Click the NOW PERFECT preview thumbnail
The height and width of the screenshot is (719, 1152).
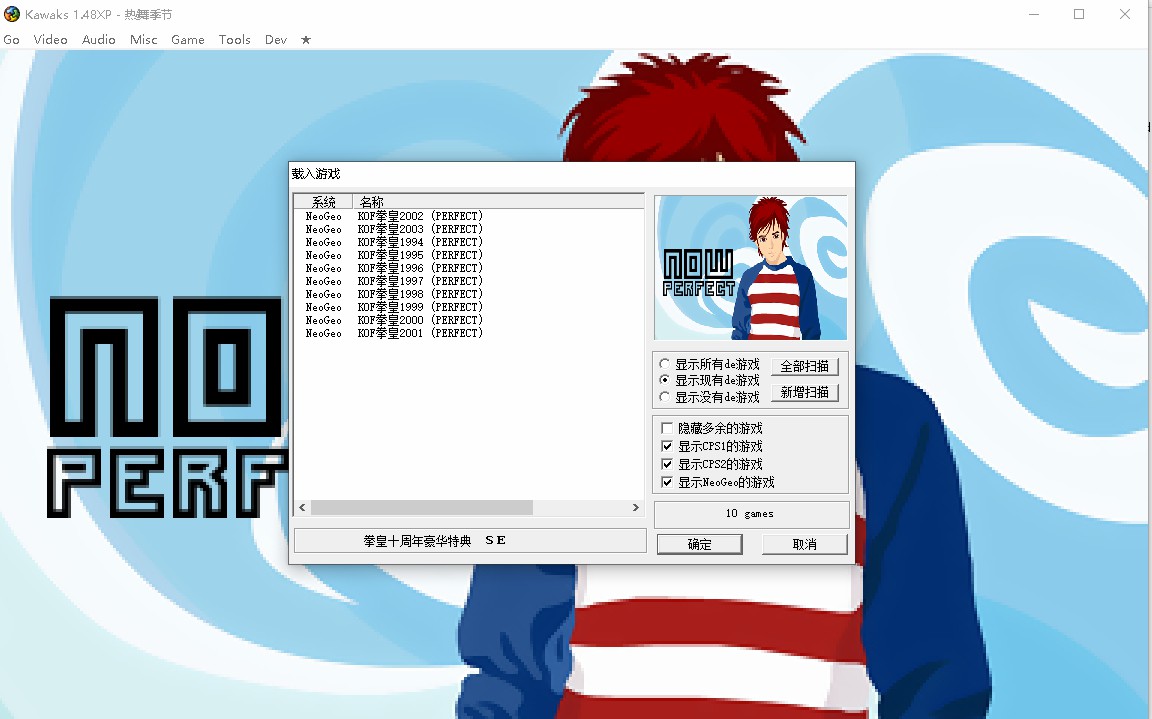(x=751, y=267)
